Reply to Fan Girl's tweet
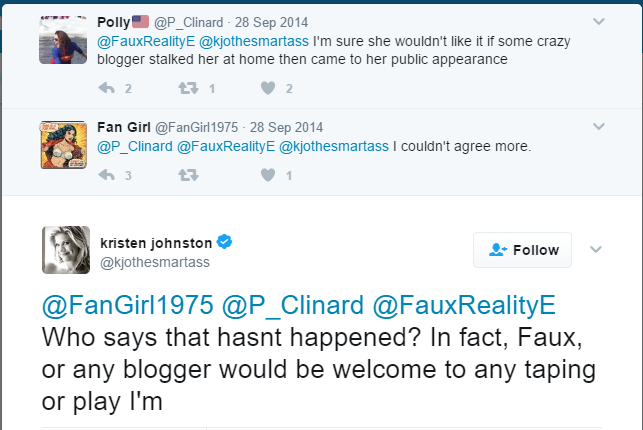643x430 pixels. tap(108, 176)
